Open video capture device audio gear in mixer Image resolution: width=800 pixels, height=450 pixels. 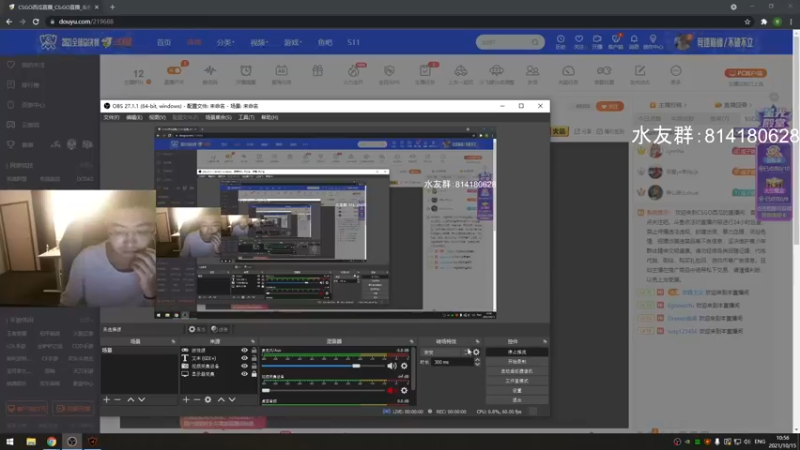point(404,390)
